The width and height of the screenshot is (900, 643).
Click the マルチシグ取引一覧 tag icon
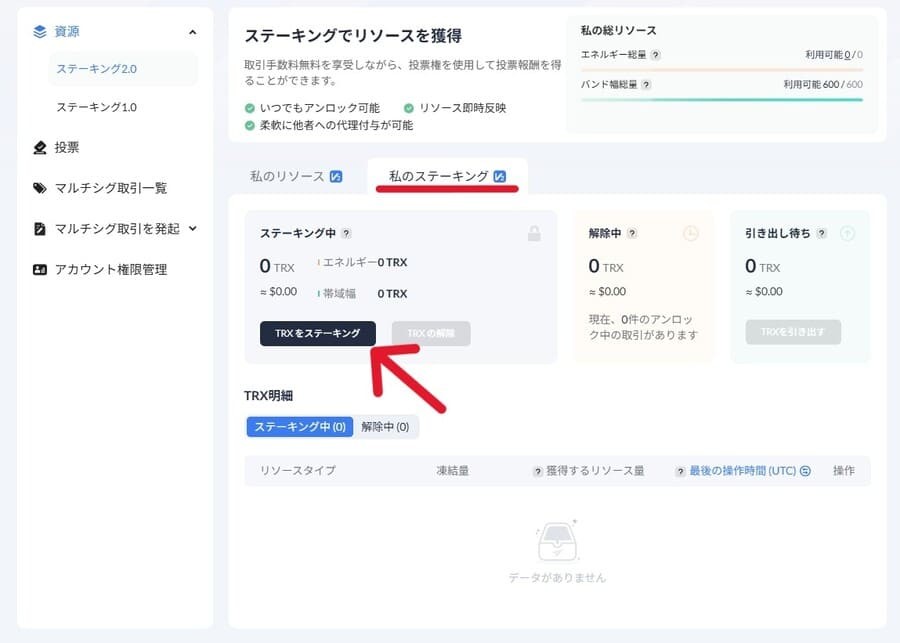coord(40,188)
